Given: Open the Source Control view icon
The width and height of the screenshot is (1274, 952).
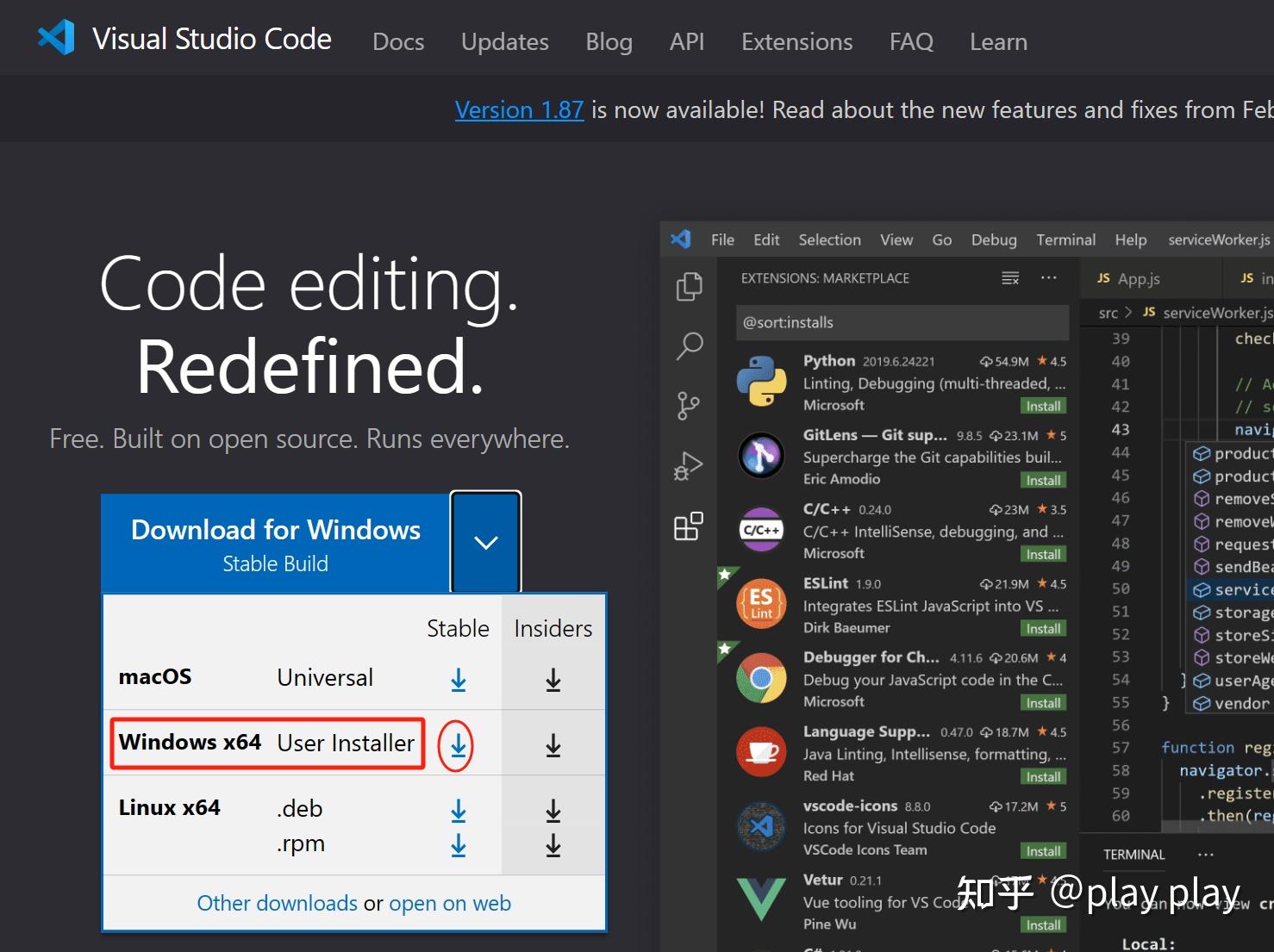Looking at the screenshot, I should tap(688, 405).
